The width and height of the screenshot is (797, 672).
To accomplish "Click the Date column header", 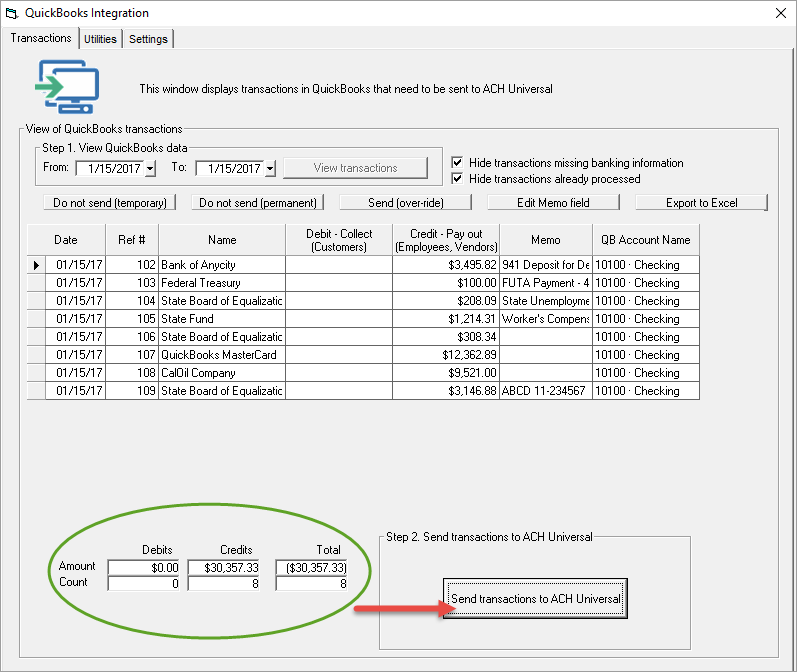I will [66, 240].
